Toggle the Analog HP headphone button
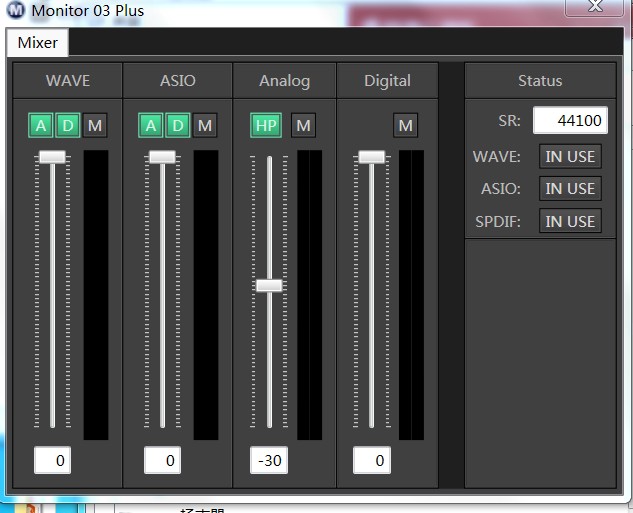 [266, 125]
